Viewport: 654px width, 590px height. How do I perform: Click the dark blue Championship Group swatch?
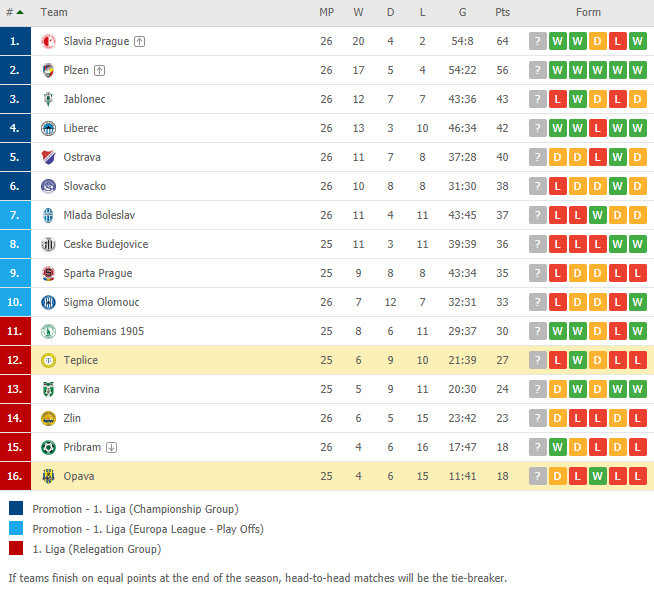tap(16, 508)
